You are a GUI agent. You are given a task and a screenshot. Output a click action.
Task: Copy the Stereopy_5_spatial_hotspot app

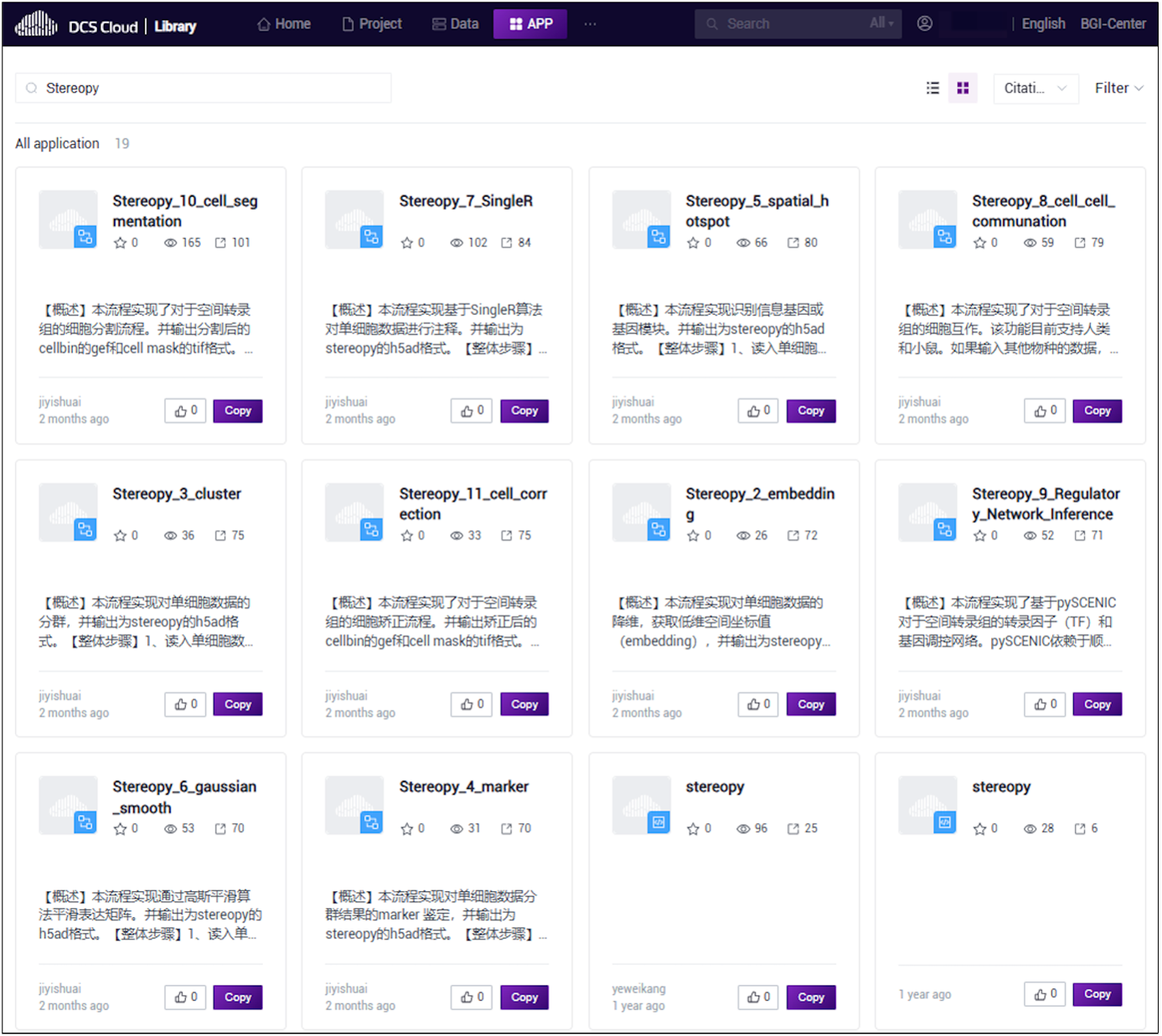[811, 411]
